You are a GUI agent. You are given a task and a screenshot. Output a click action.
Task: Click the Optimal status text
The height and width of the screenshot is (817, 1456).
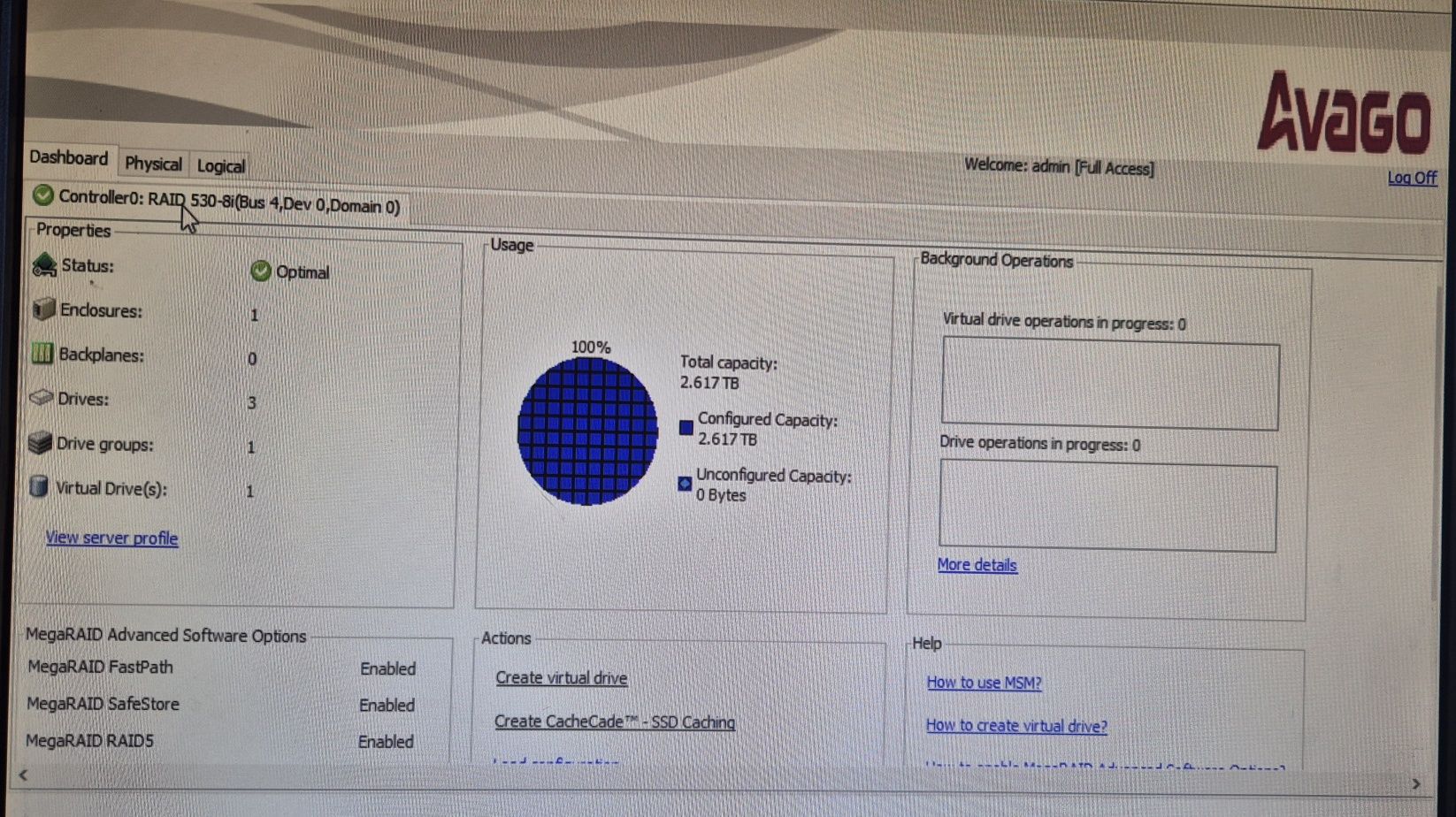pyautogui.click(x=303, y=272)
